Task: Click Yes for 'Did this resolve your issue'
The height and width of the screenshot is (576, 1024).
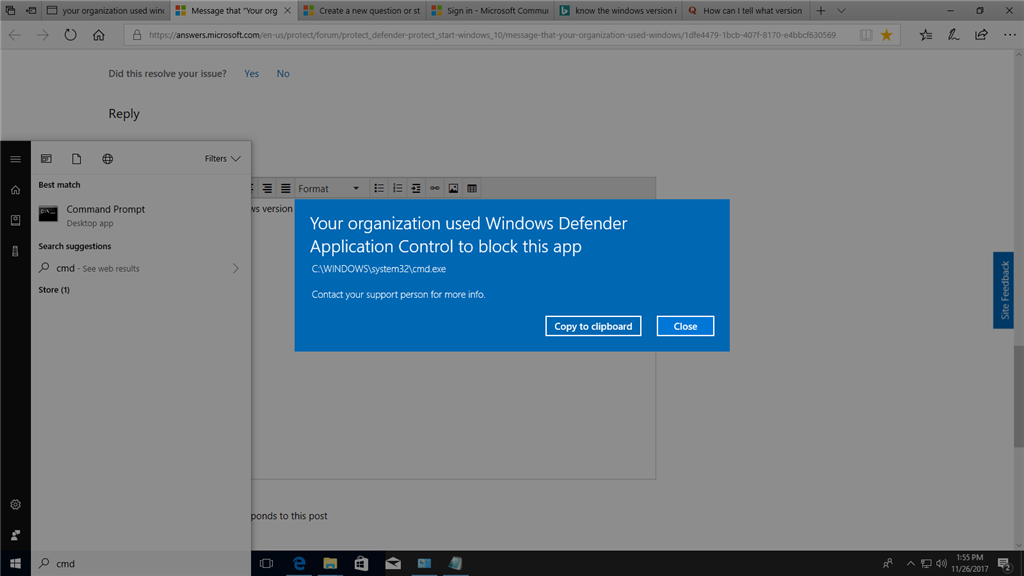Action: click(251, 74)
